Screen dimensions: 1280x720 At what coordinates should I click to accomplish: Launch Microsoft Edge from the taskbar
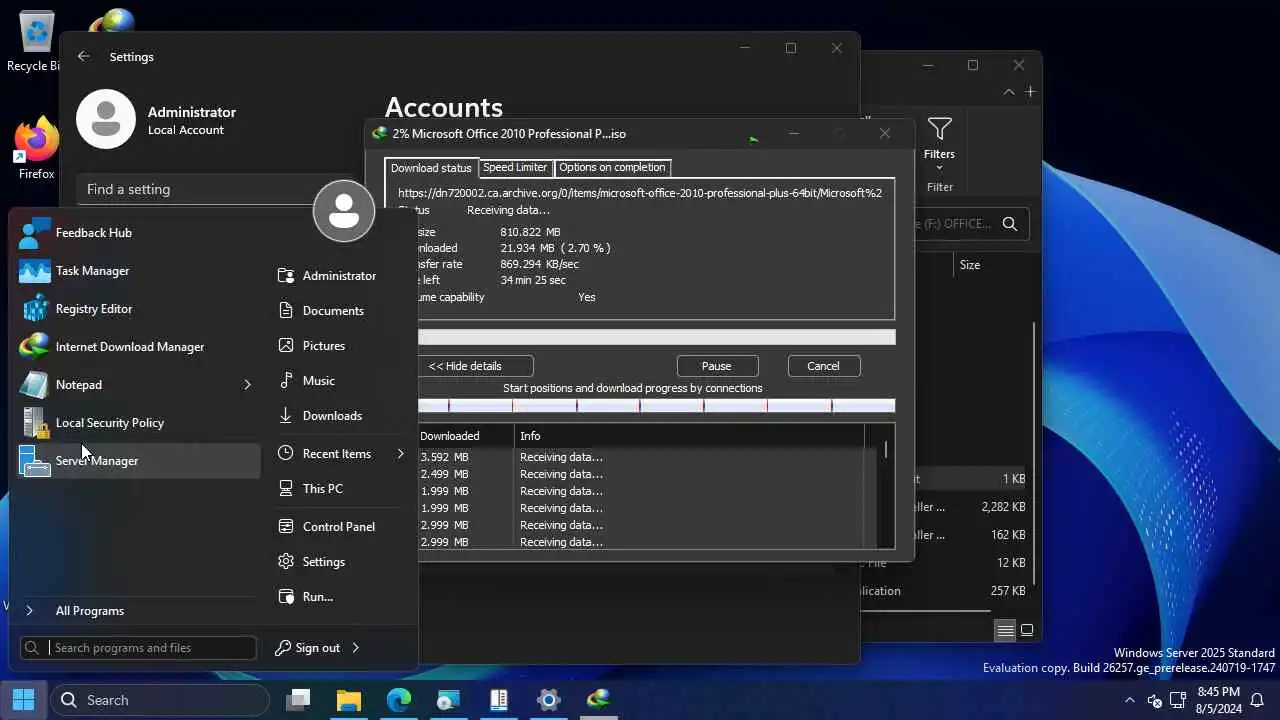click(x=398, y=700)
